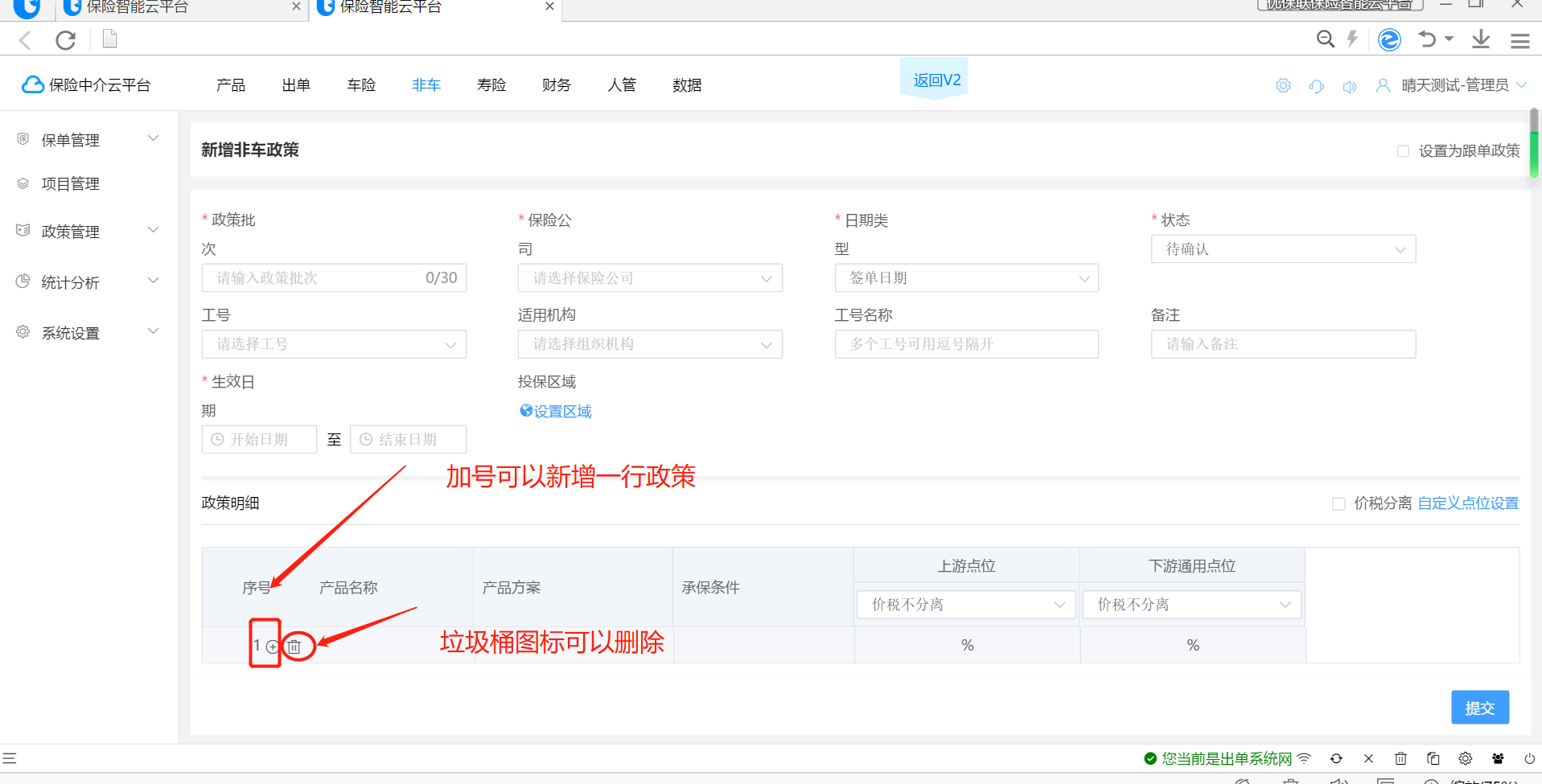Click the page document icon in address bar

(110, 39)
